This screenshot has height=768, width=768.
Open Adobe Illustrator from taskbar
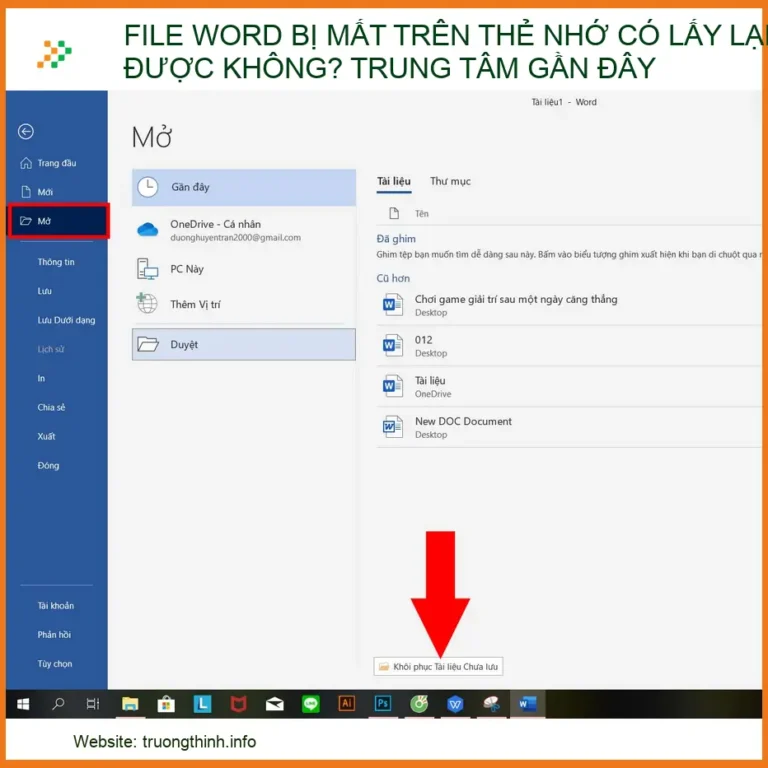click(347, 704)
